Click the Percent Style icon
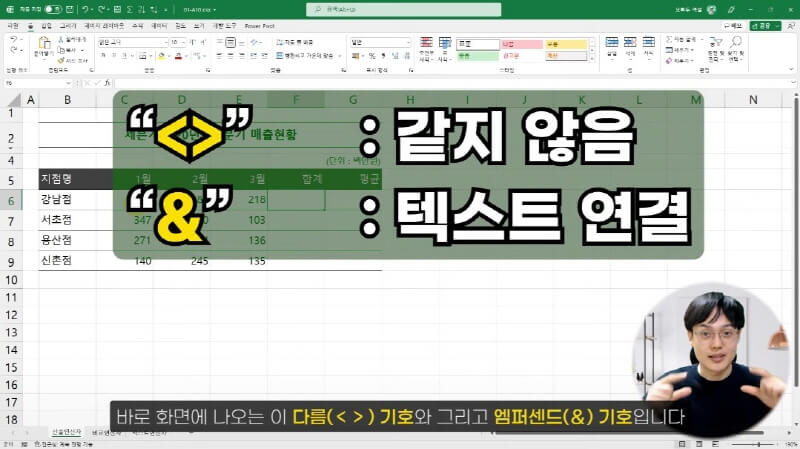800x449 pixels. pyautogui.click(x=372, y=56)
